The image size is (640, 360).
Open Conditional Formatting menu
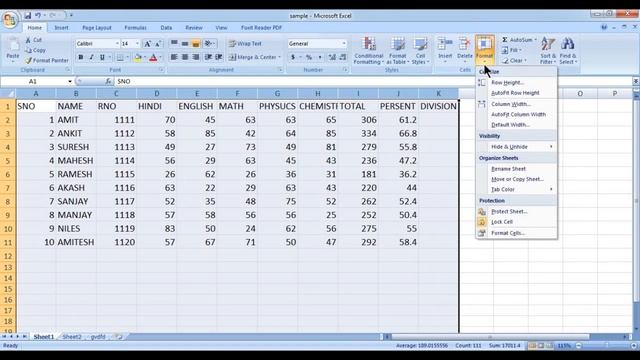pos(369,51)
